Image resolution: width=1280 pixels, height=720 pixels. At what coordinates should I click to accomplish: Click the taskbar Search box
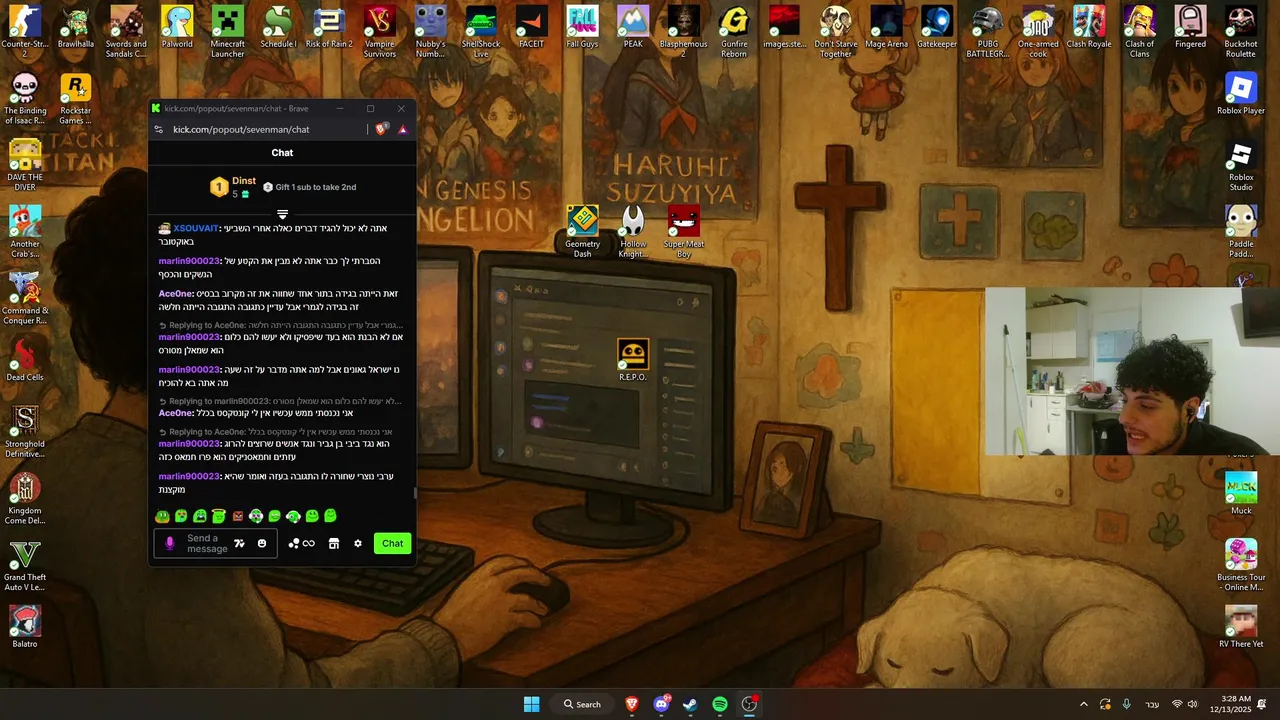tap(582, 704)
